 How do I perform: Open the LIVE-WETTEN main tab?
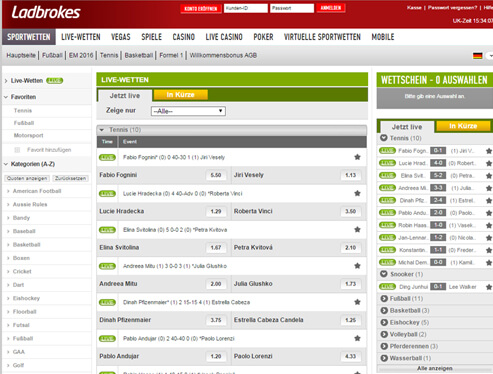pos(81,37)
